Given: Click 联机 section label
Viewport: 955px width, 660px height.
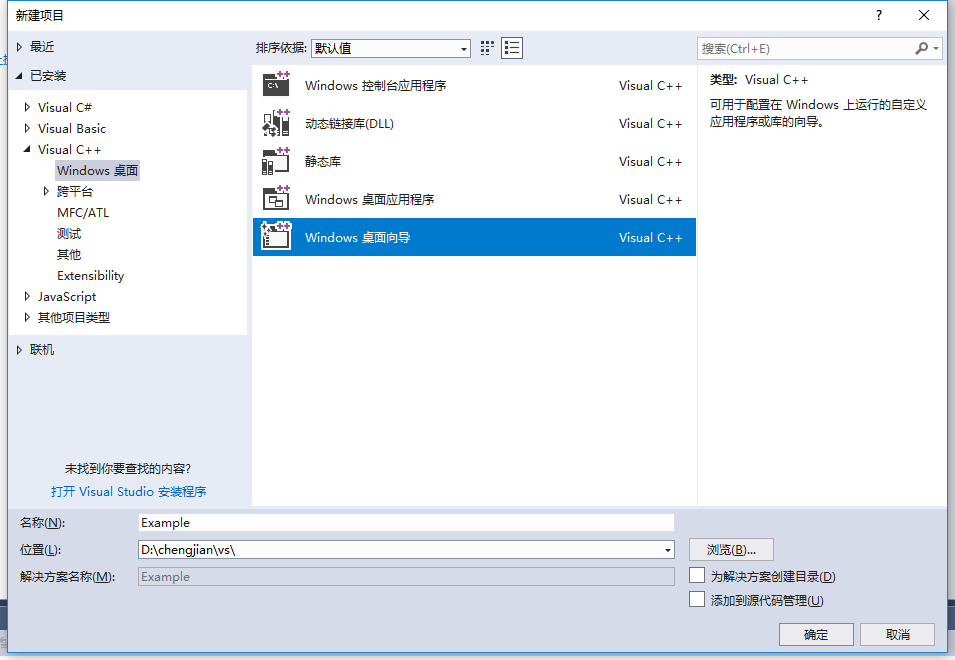Looking at the screenshot, I should [42, 349].
